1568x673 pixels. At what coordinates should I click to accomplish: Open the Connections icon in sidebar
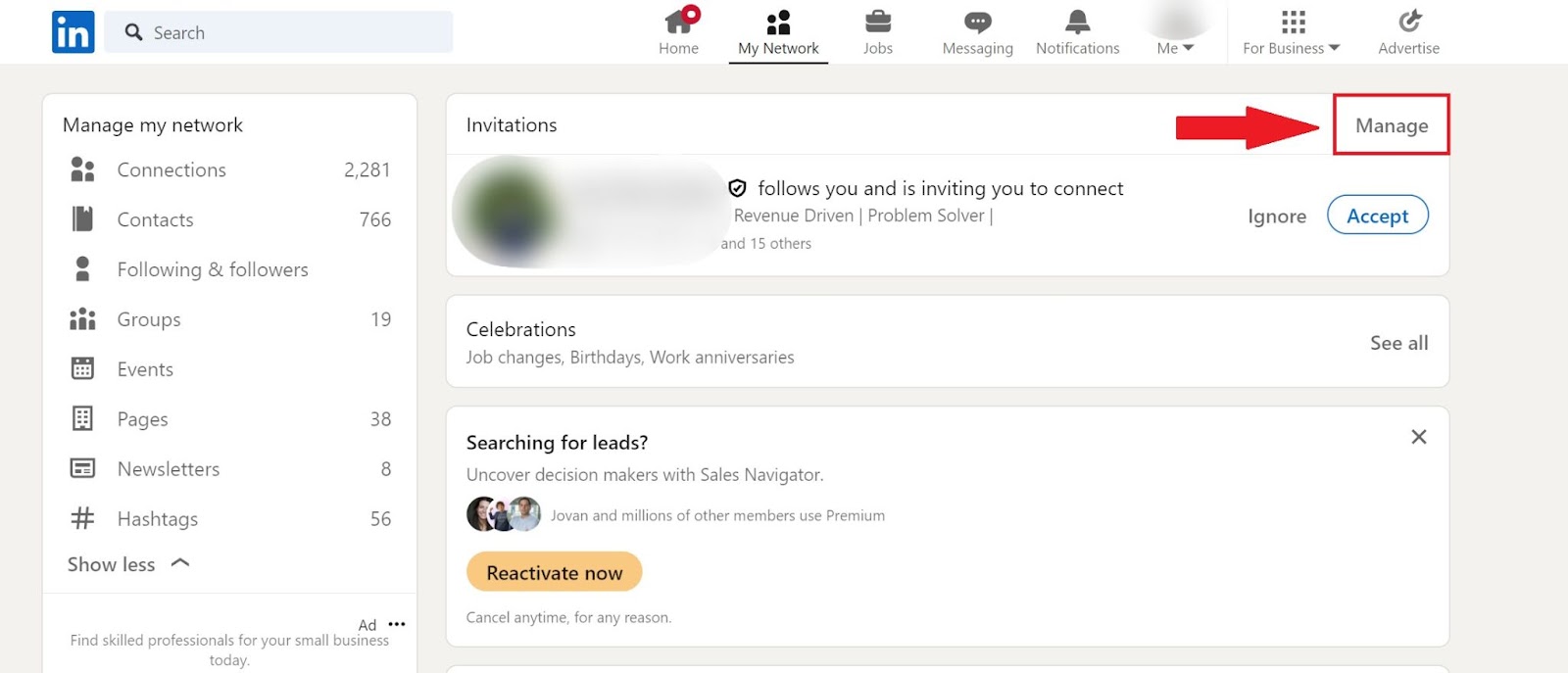[x=82, y=168]
